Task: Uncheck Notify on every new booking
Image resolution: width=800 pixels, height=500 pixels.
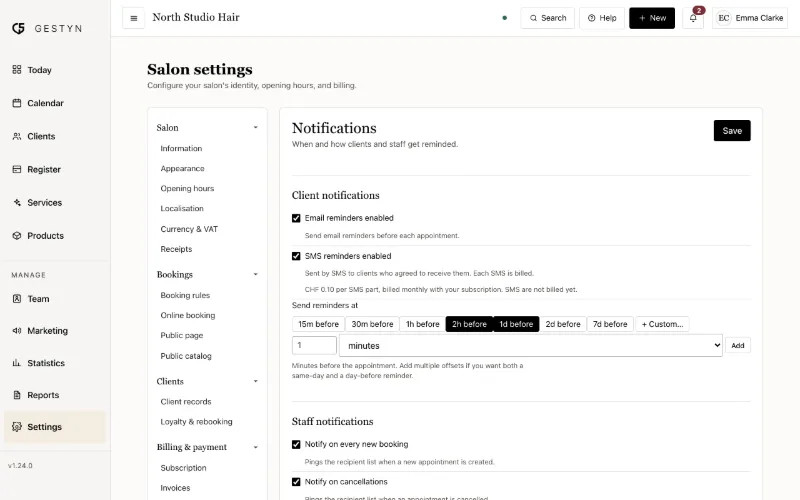Action: [296, 444]
